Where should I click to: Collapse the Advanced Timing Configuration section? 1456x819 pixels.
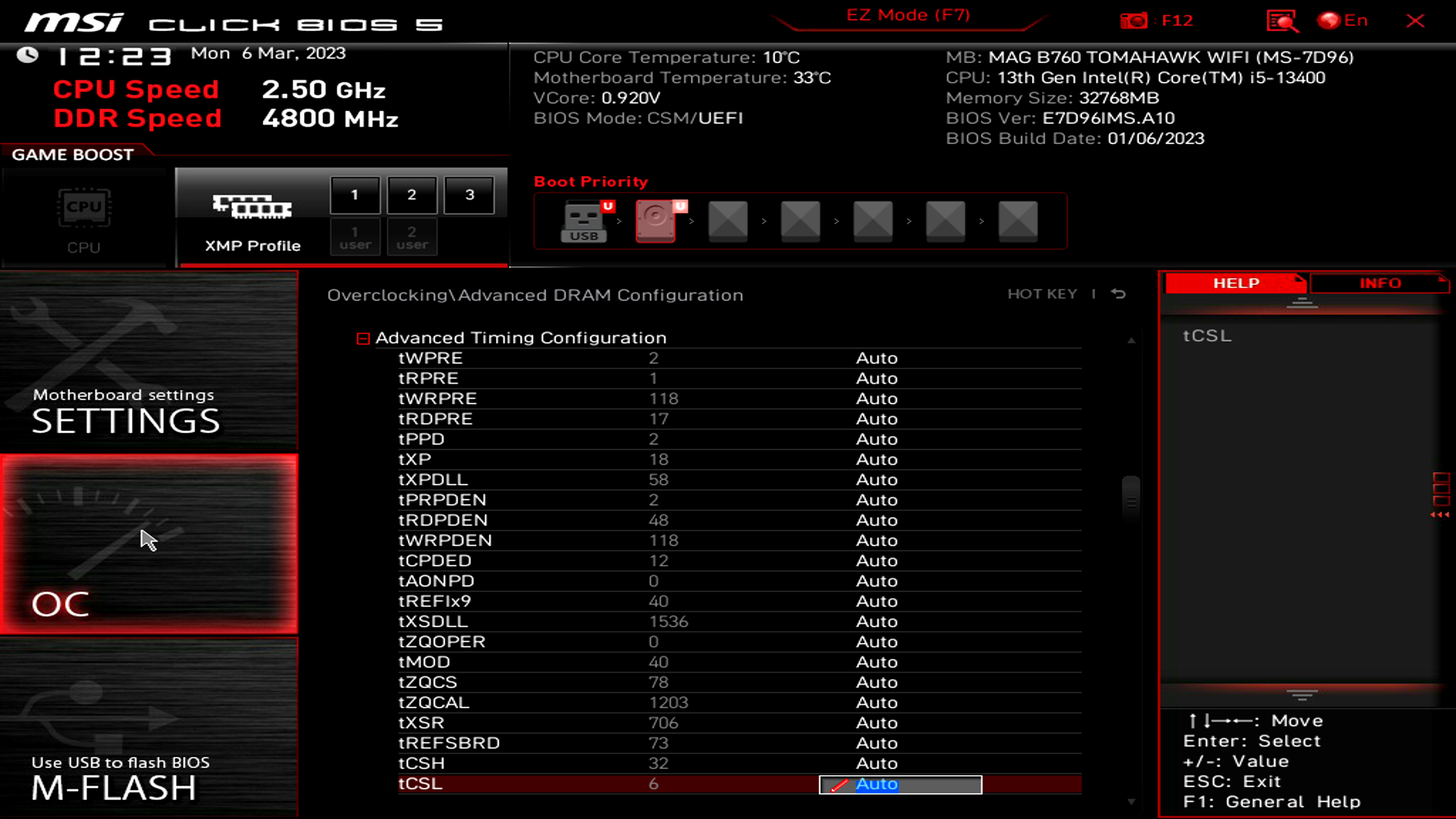click(x=363, y=338)
